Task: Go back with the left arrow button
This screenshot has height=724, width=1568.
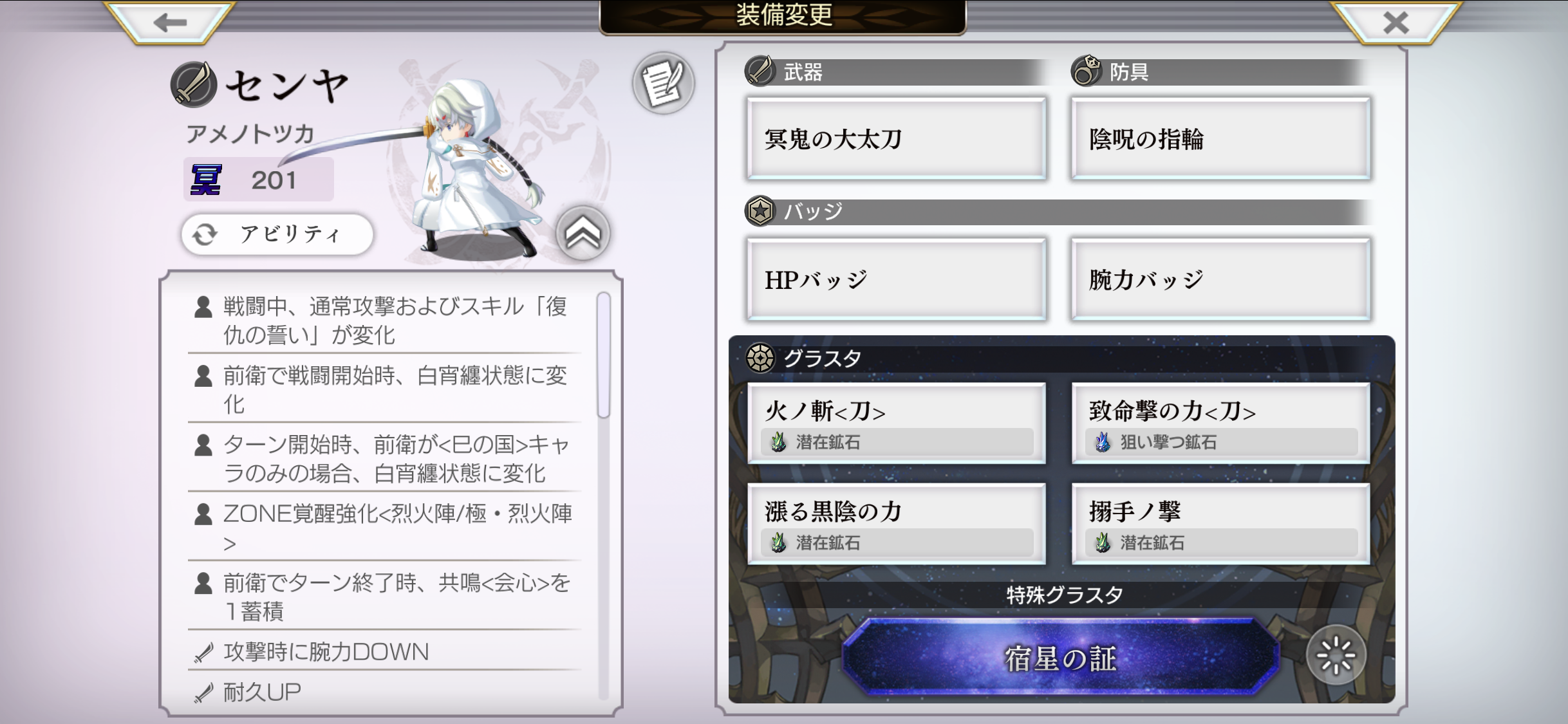Action: (x=169, y=23)
